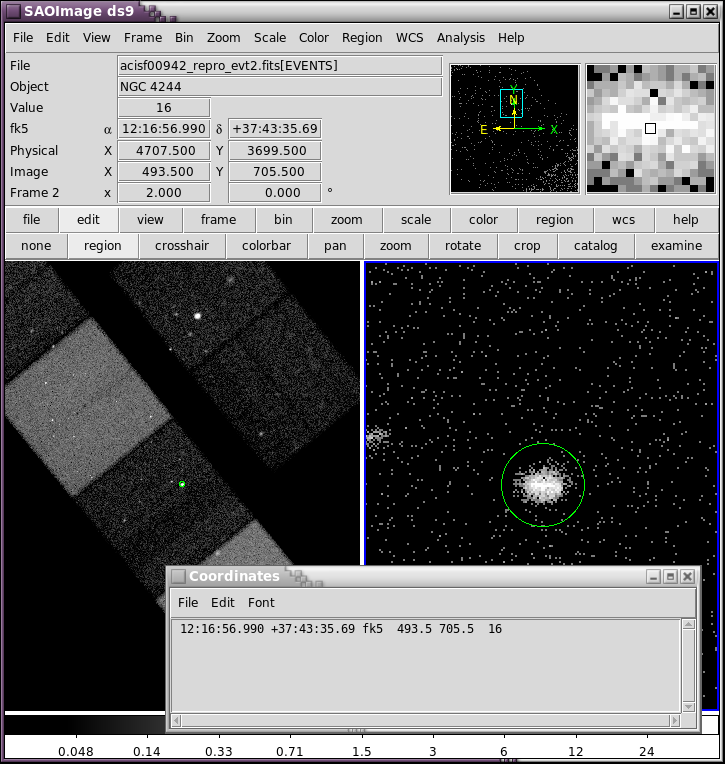Screen dimensions: 725x764
Task: Open Edit menu in Coordinates window
Action: pos(223,603)
